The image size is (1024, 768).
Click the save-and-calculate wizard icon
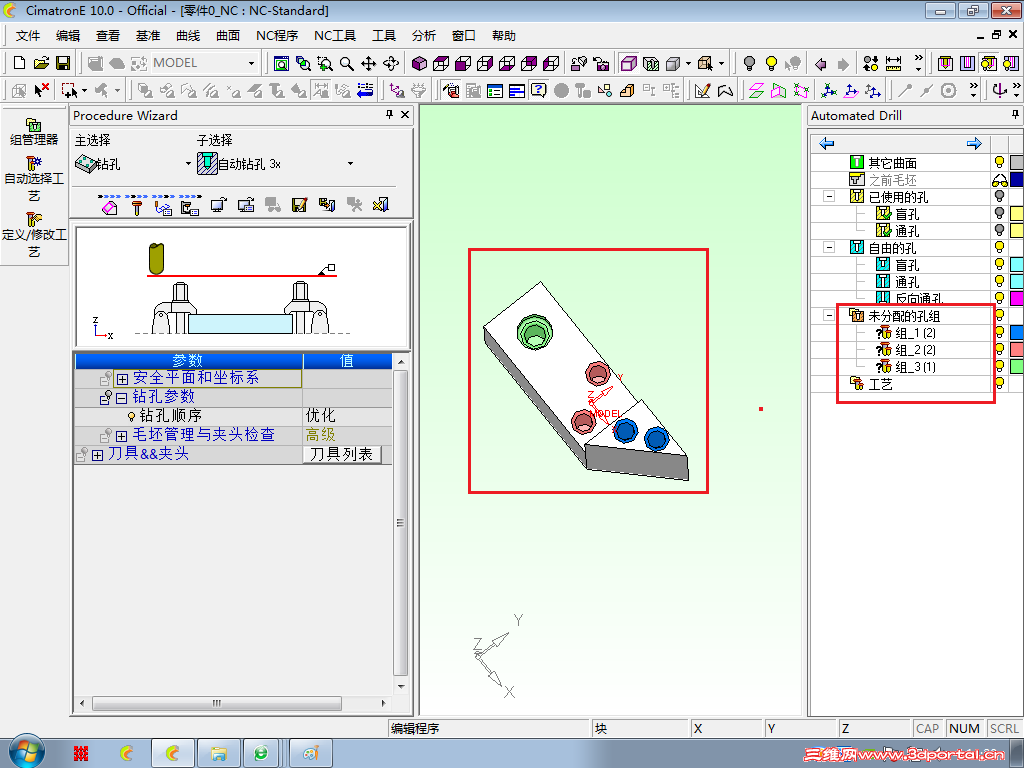pyautogui.click(x=299, y=205)
